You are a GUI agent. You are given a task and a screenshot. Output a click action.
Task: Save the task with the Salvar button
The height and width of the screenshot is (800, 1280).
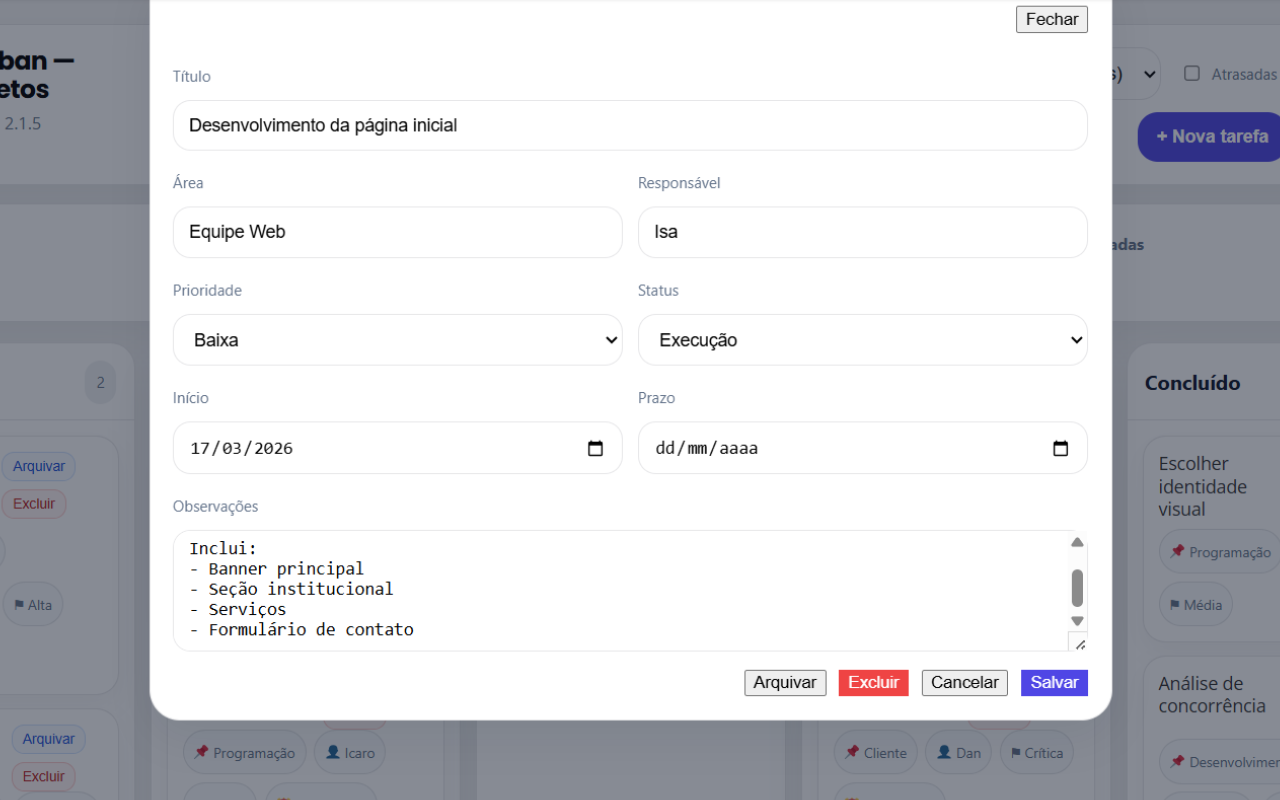coord(1054,682)
